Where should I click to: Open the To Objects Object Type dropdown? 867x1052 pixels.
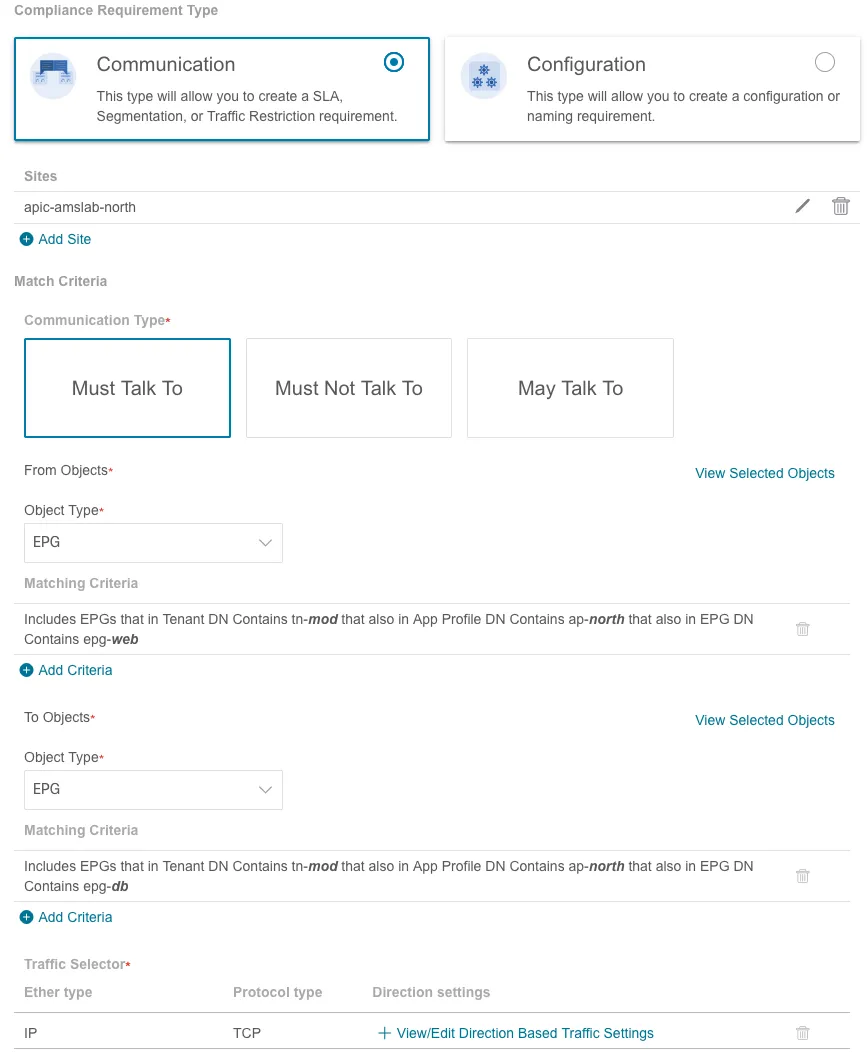coord(153,789)
